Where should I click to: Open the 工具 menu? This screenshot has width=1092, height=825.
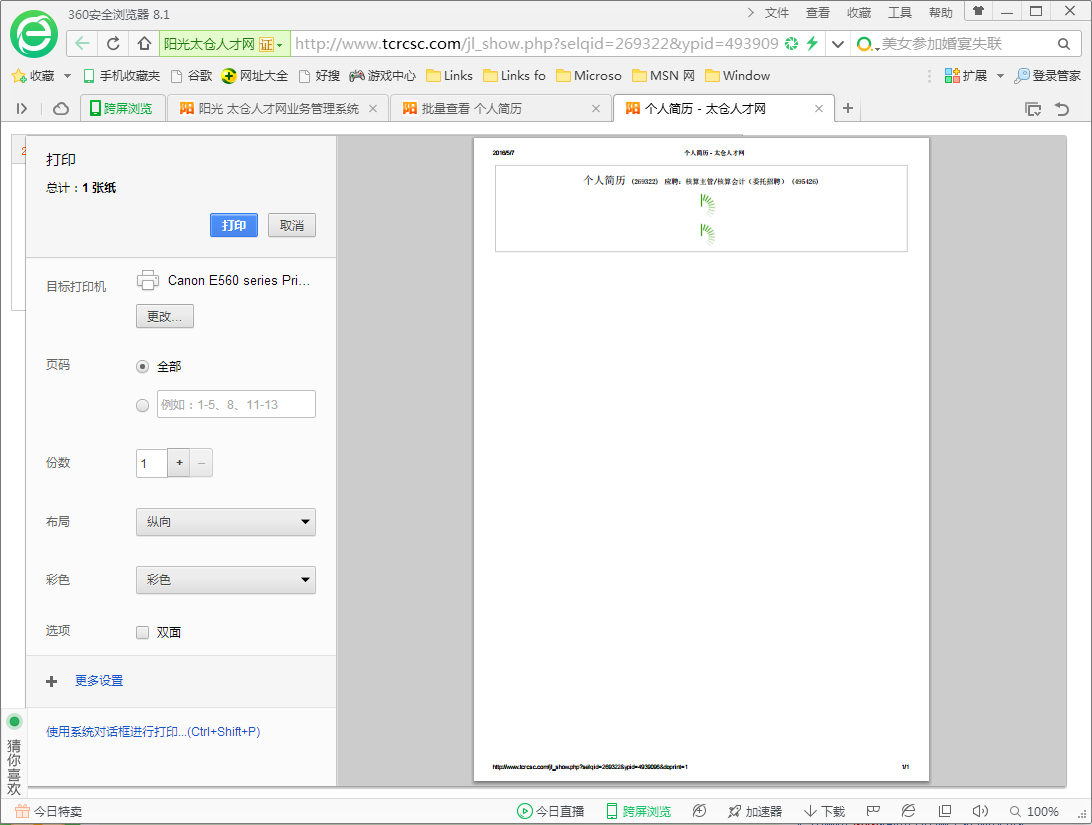pyautogui.click(x=900, y=13)
